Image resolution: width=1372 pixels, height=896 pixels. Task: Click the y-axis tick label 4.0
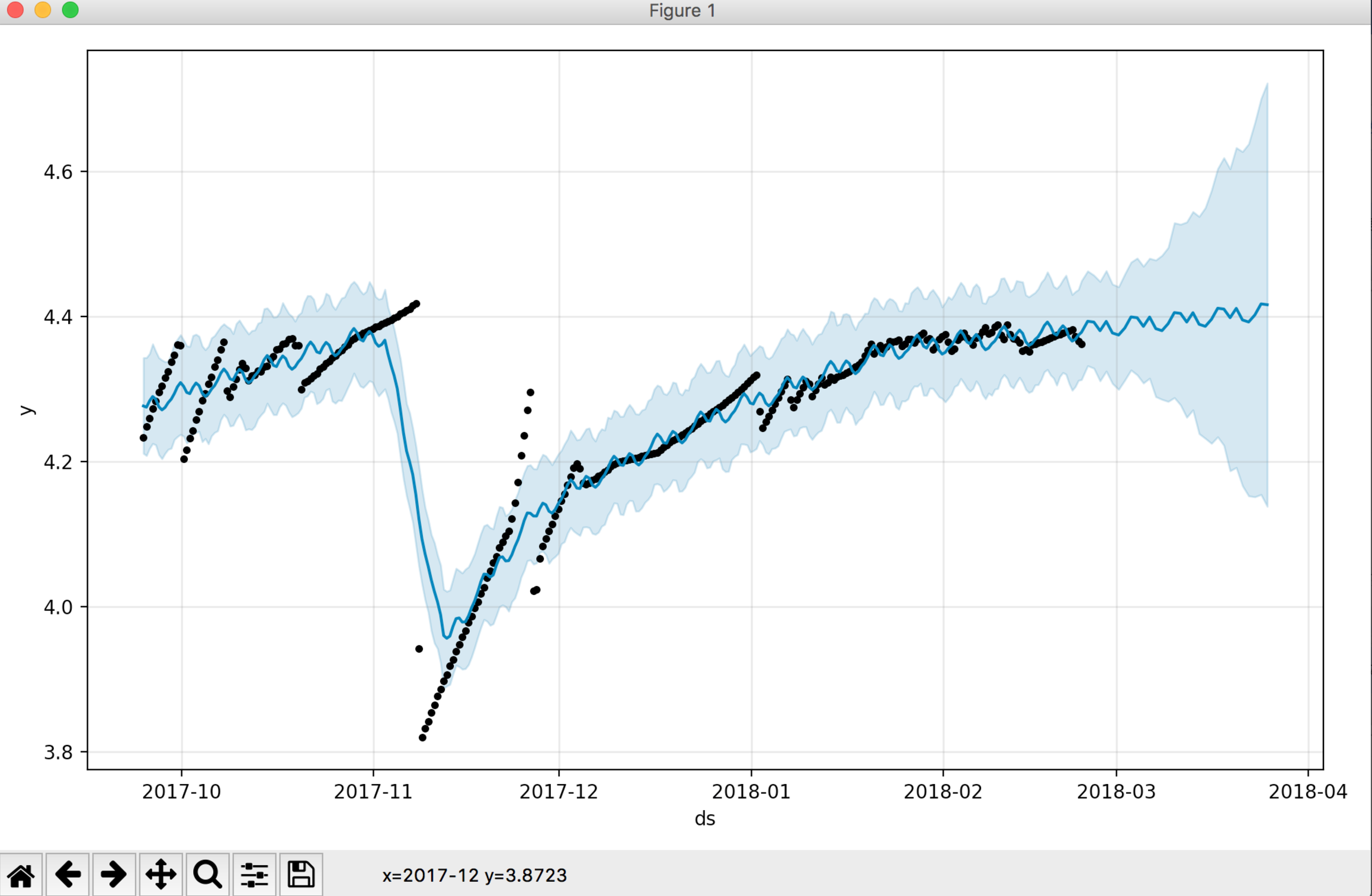pos(58,607)
